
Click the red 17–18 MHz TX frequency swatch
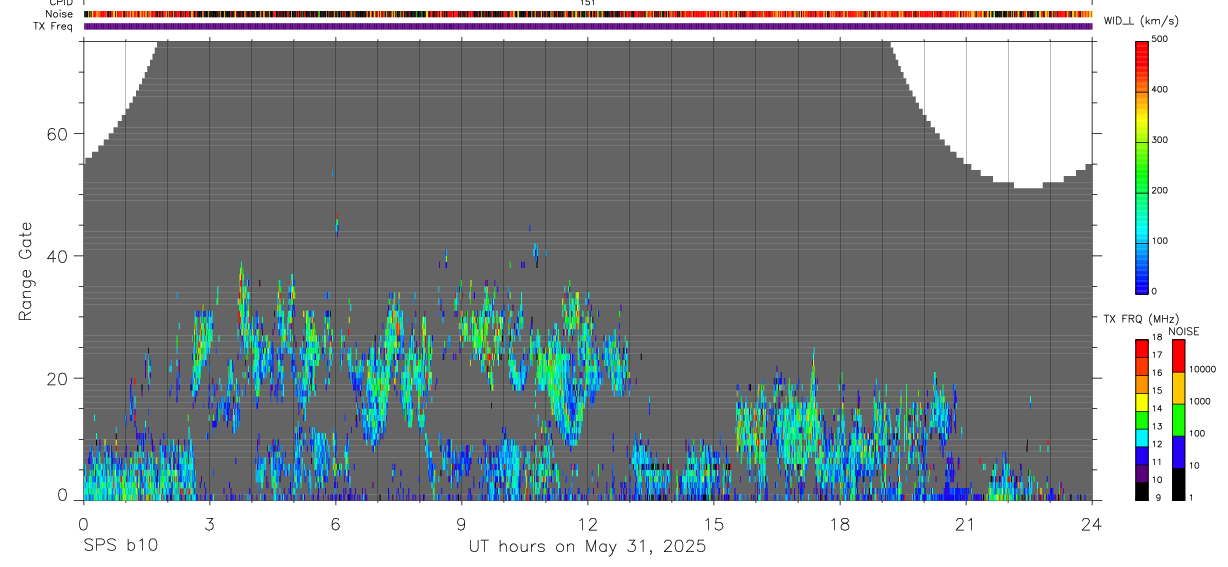[x=1142, y=349]
